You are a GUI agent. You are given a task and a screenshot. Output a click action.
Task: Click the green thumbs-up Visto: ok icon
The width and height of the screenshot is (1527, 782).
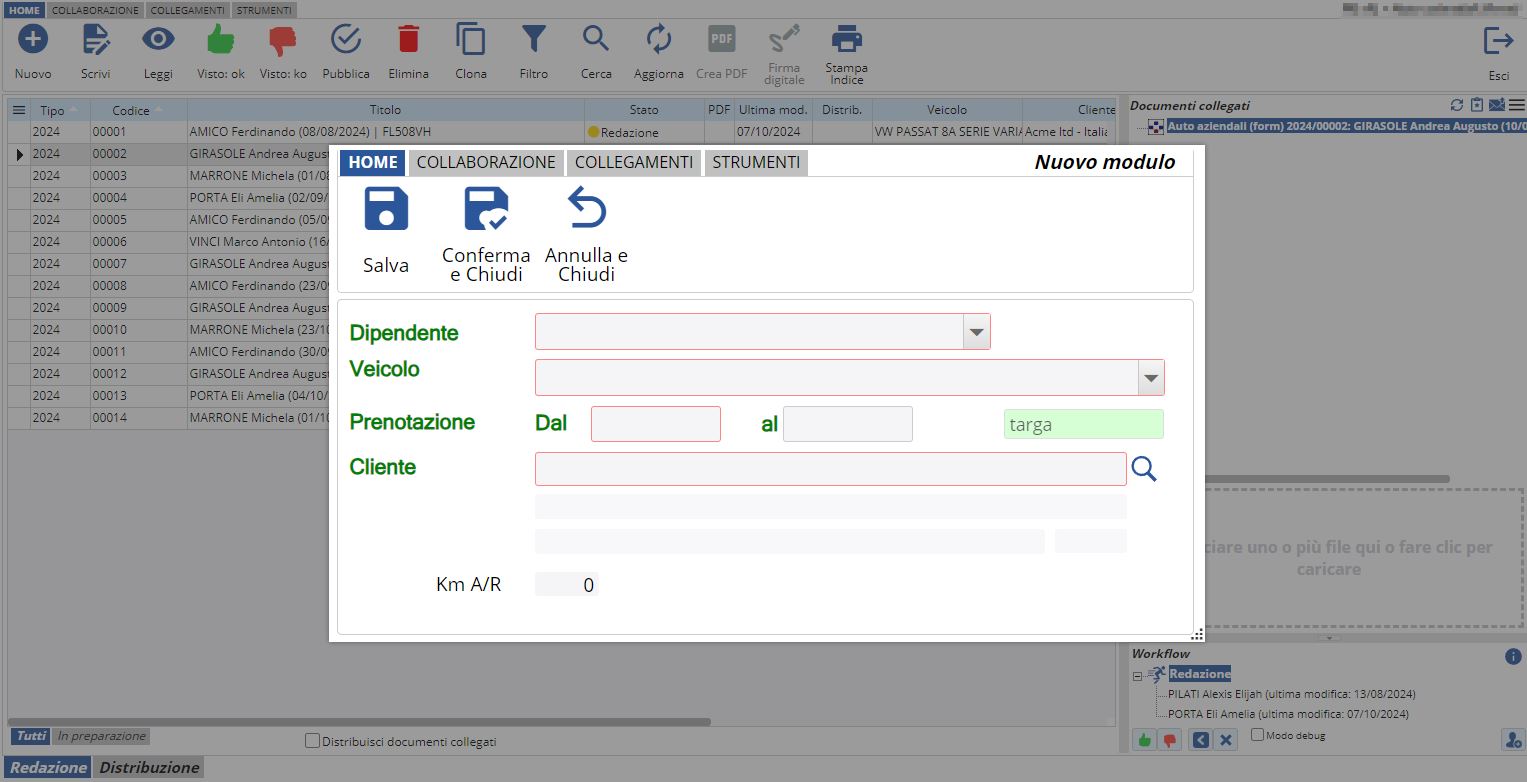tap(220, 40)
